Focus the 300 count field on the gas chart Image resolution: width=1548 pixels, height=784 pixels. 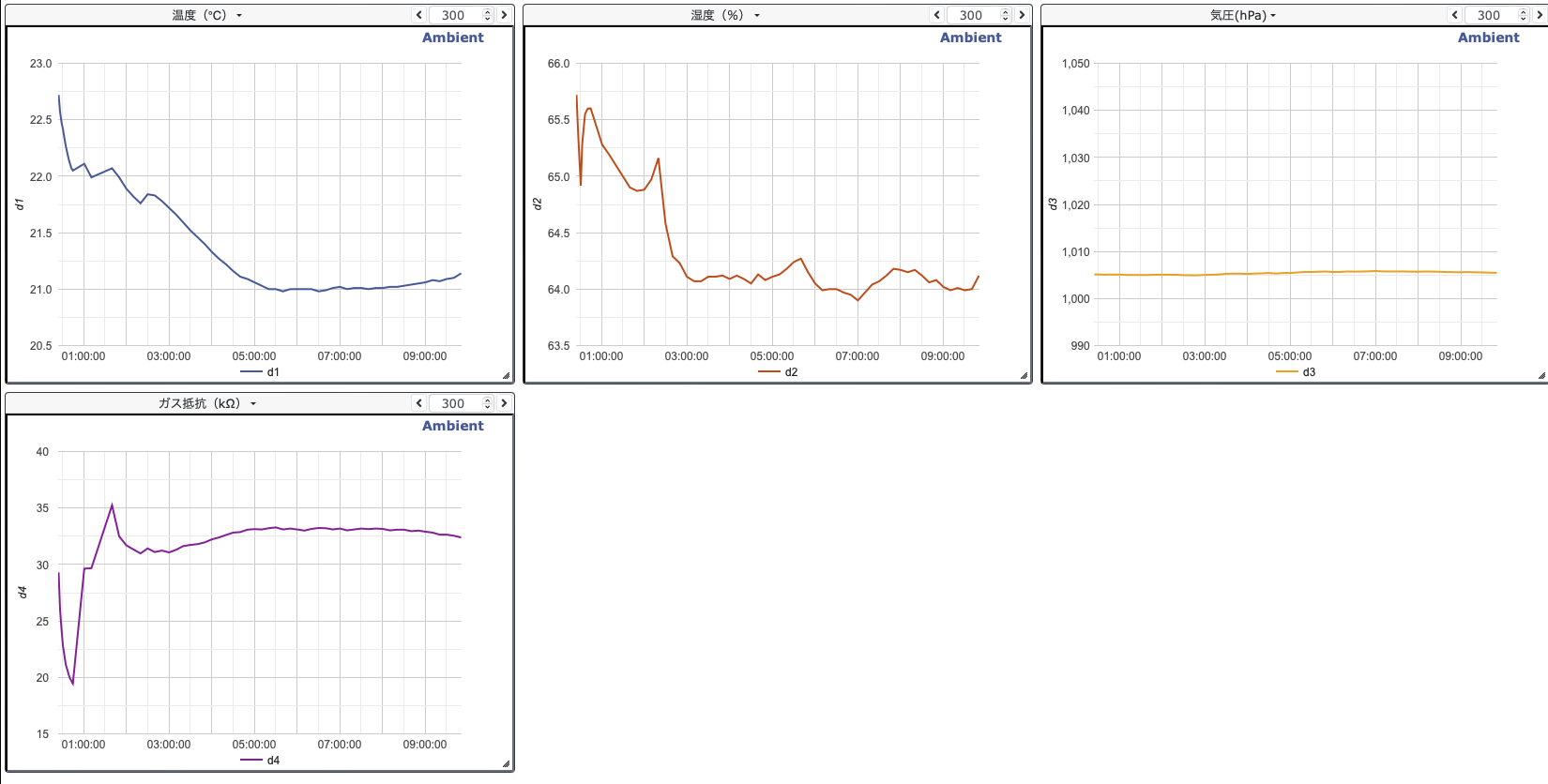pyautogui.click(x=453, y=403)
